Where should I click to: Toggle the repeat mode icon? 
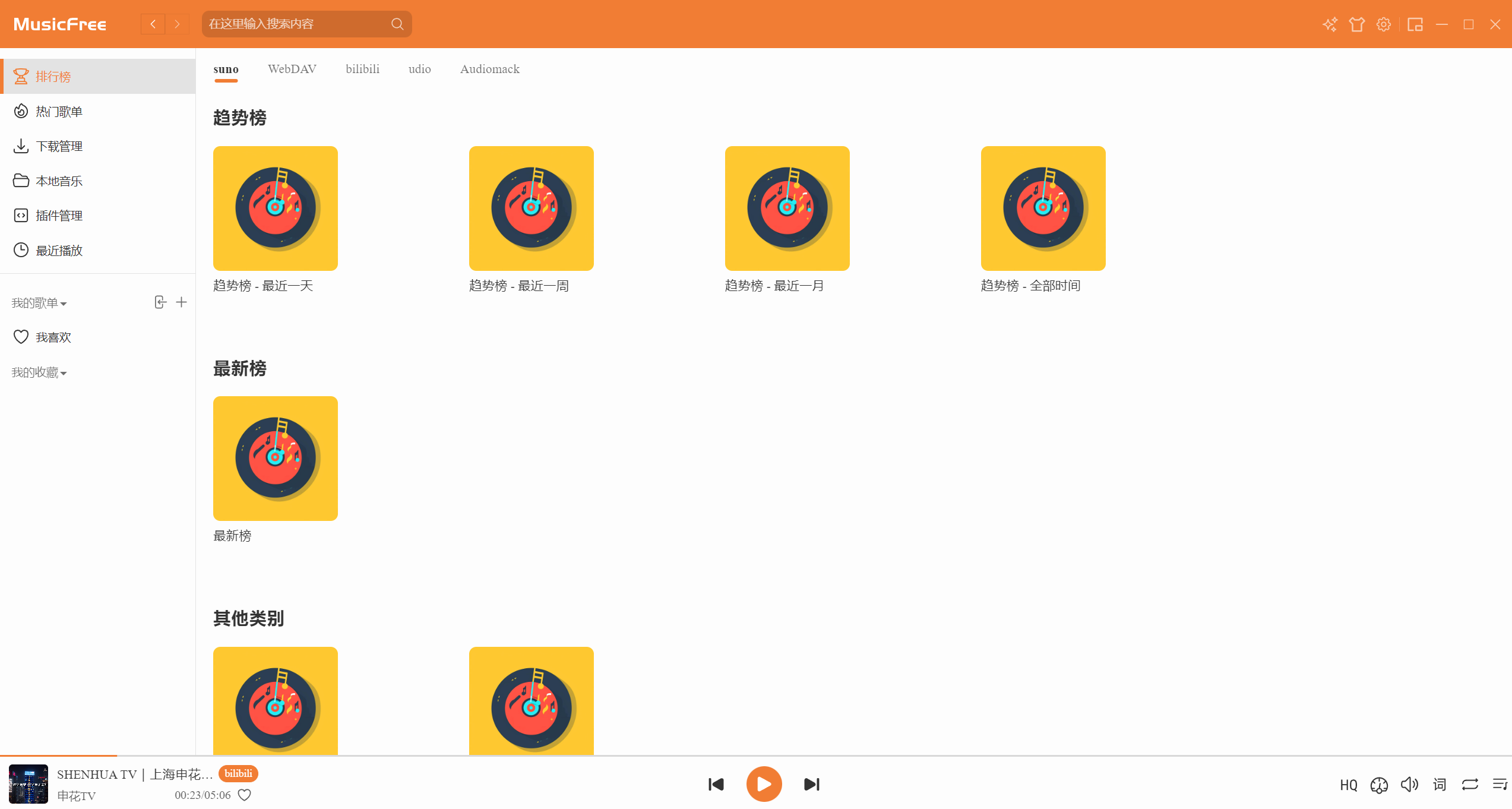tap(1470, 785)
